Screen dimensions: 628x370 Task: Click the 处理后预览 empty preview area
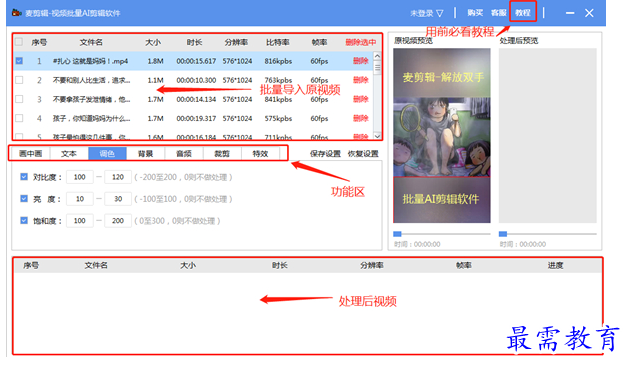[x=547, y=135]
